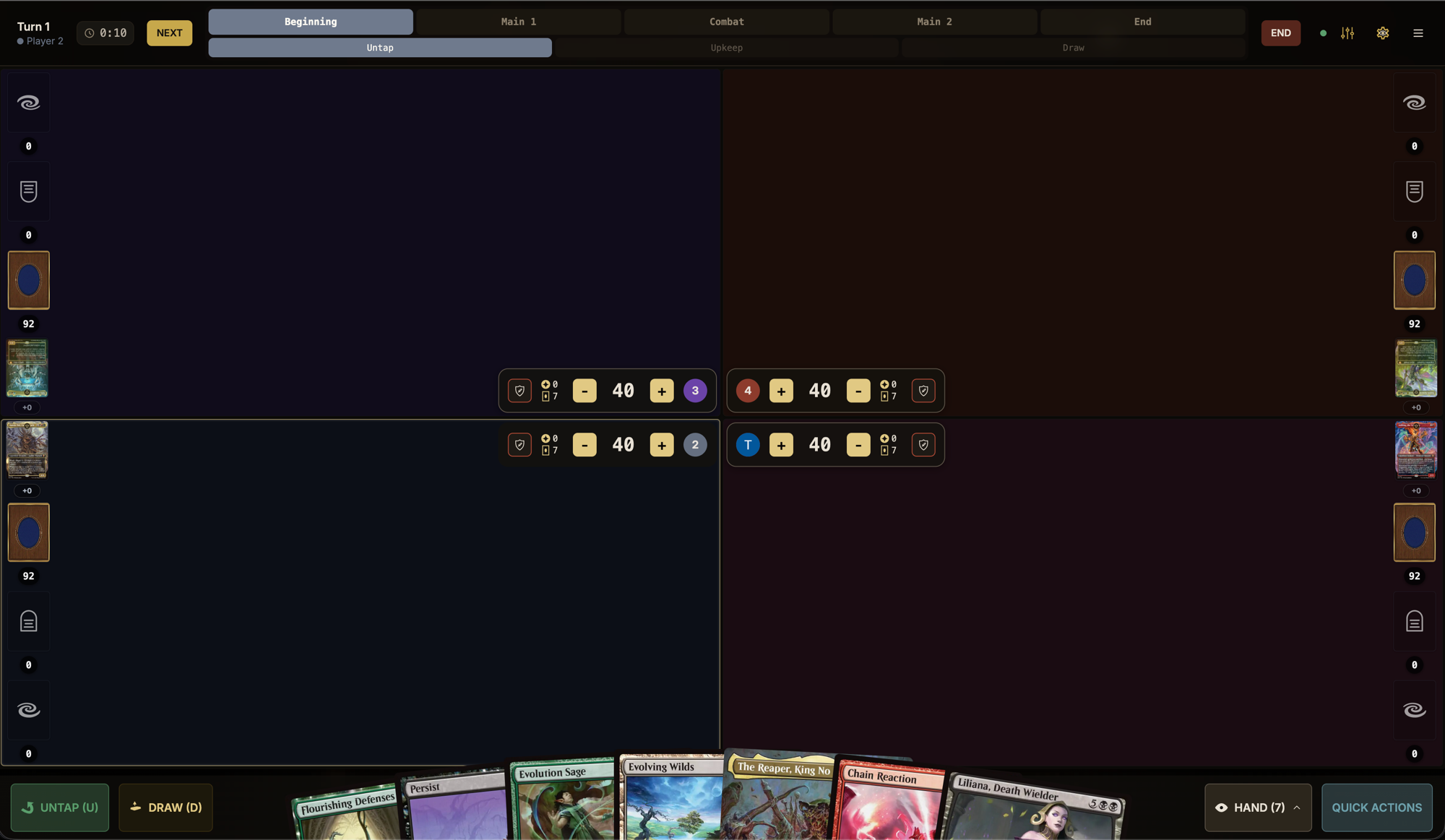The width and height of the screenshot is (1445, 840).
Task: Switch to the Combat phase tab
Action: 726,22
